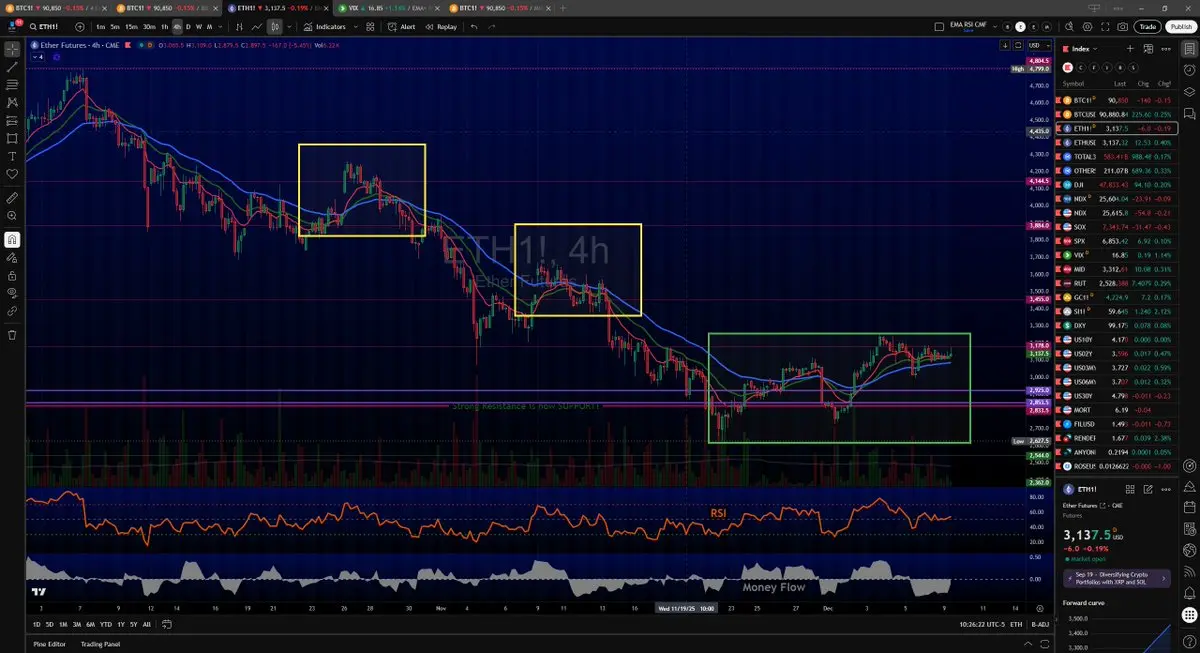Select GC1! row in watchlist
This screenshot has height=653, width=1200.
click(x=1117, y=297)
